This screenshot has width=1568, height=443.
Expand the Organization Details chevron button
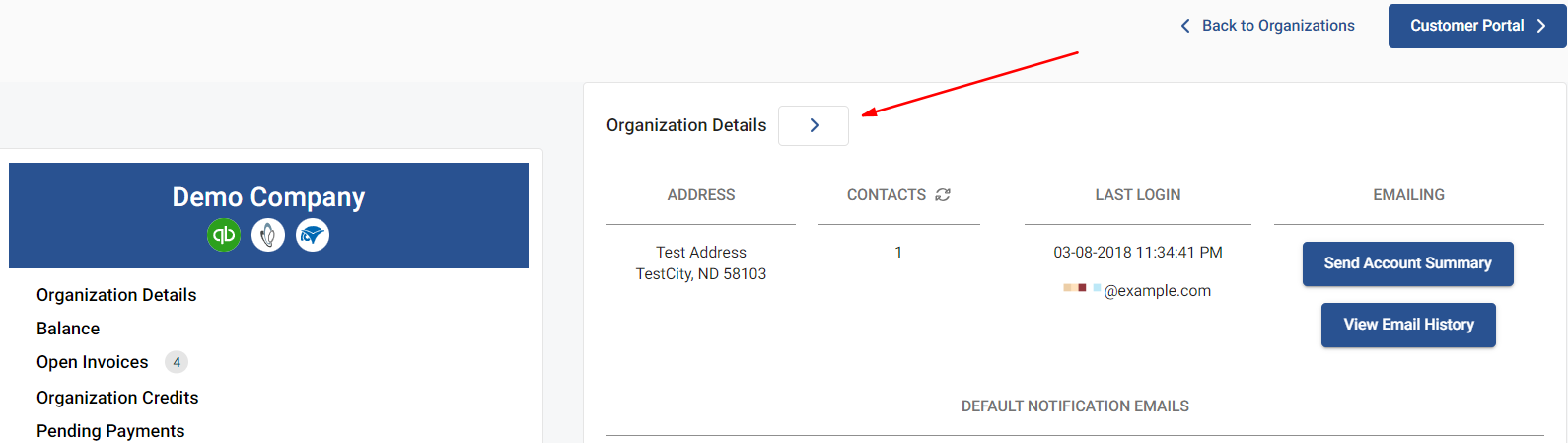[814, 125]
